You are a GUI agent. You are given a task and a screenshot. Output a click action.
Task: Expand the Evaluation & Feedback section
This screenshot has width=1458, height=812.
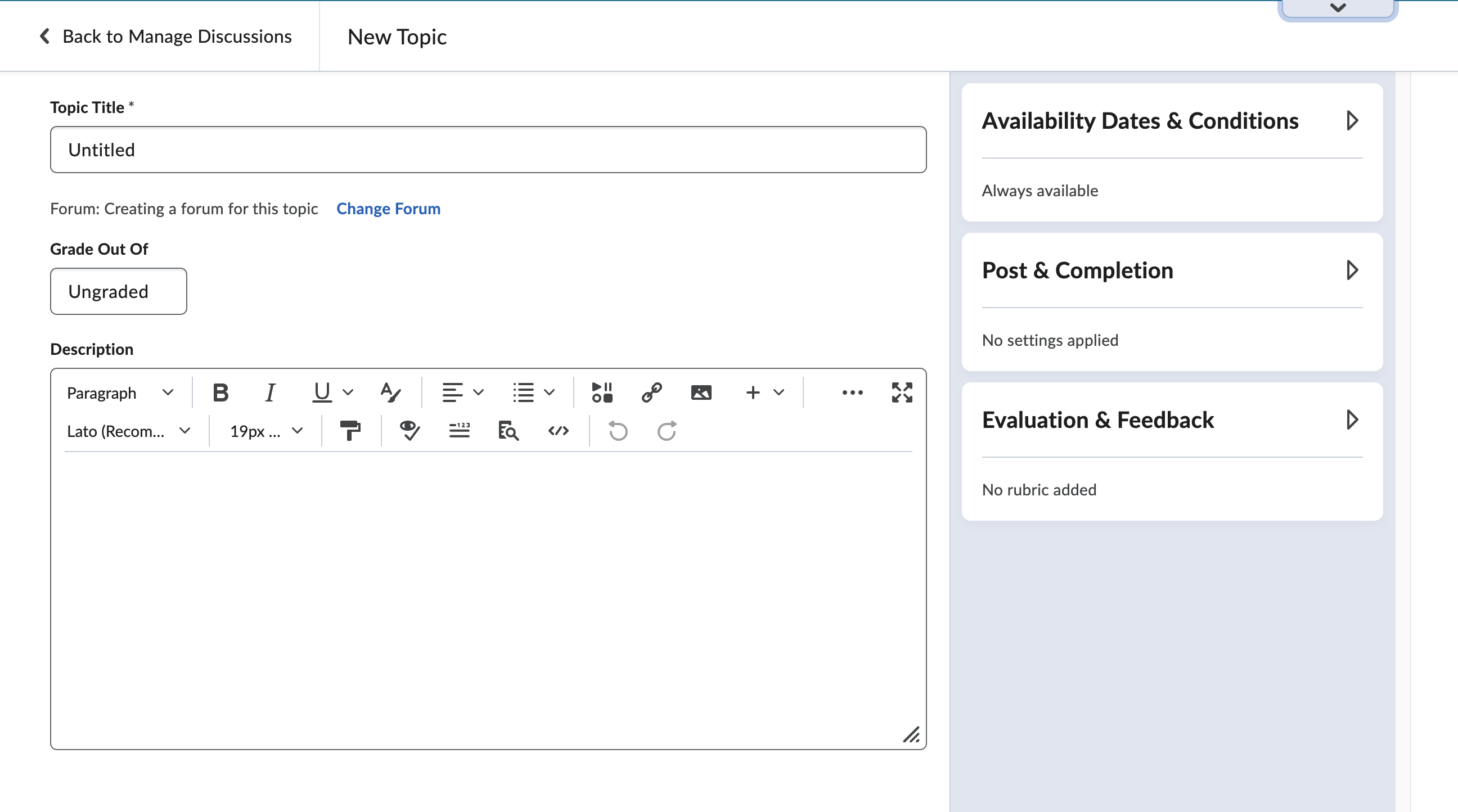[x=1353, y=419]
